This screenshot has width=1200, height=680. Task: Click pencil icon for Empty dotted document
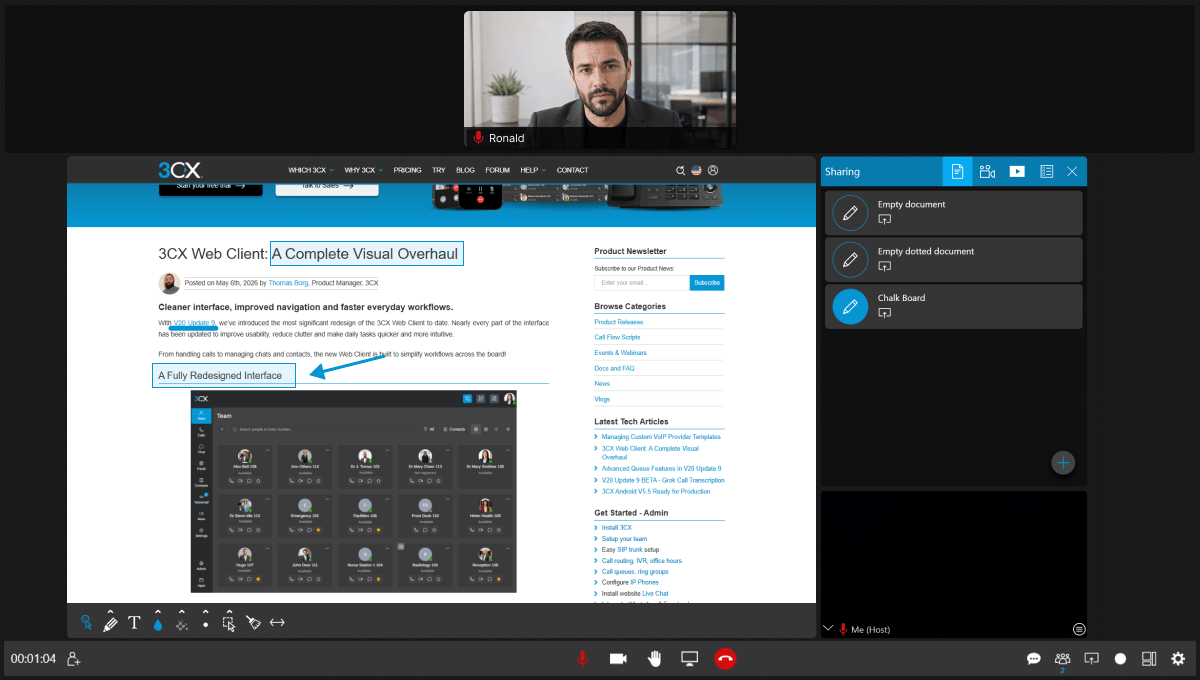[850, 260]
